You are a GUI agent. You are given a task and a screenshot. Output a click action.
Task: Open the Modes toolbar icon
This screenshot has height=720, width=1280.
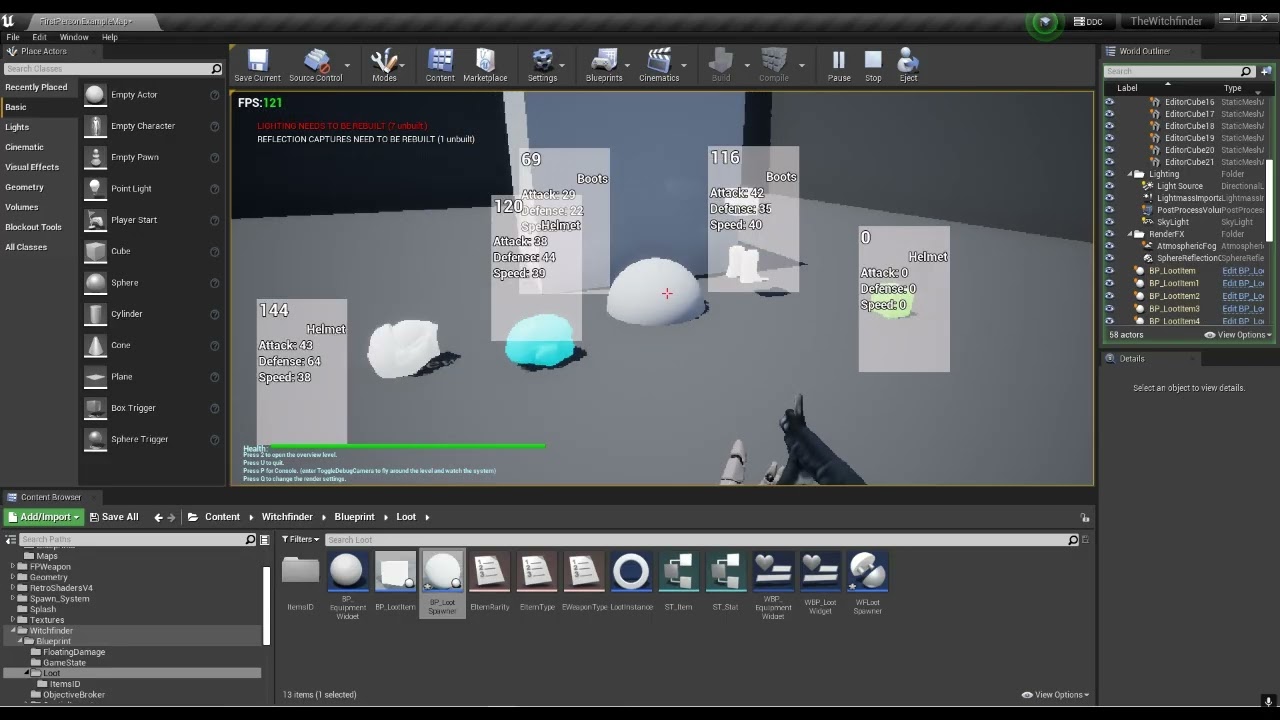click(x=384, y=66)
